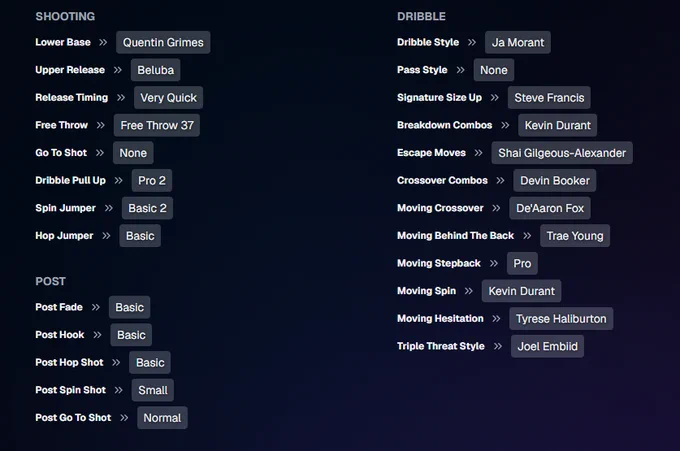Click the double chevron after Post Hook

(97, 335)
